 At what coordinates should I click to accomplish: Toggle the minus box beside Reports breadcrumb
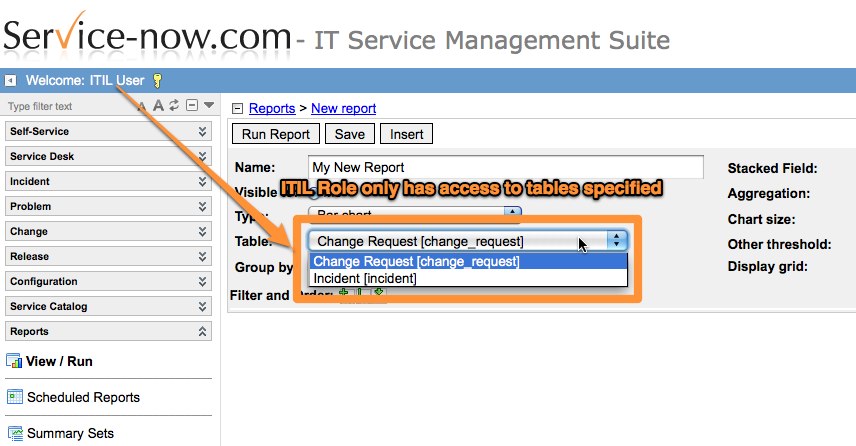pos(238,109)
